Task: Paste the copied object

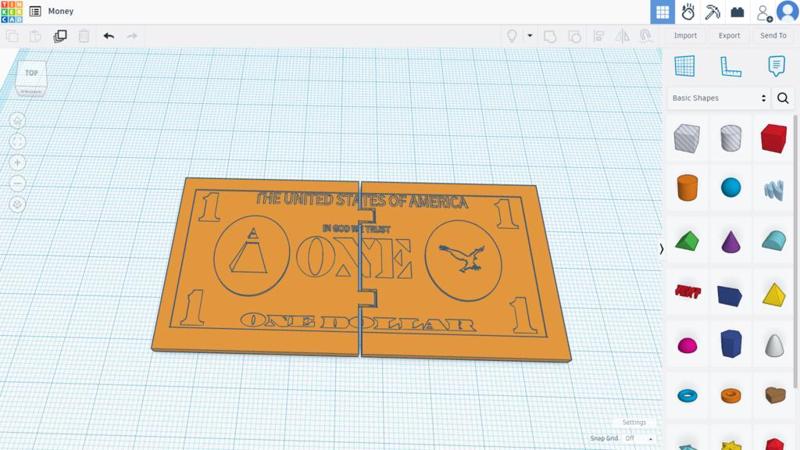Action: click(35, 36)
